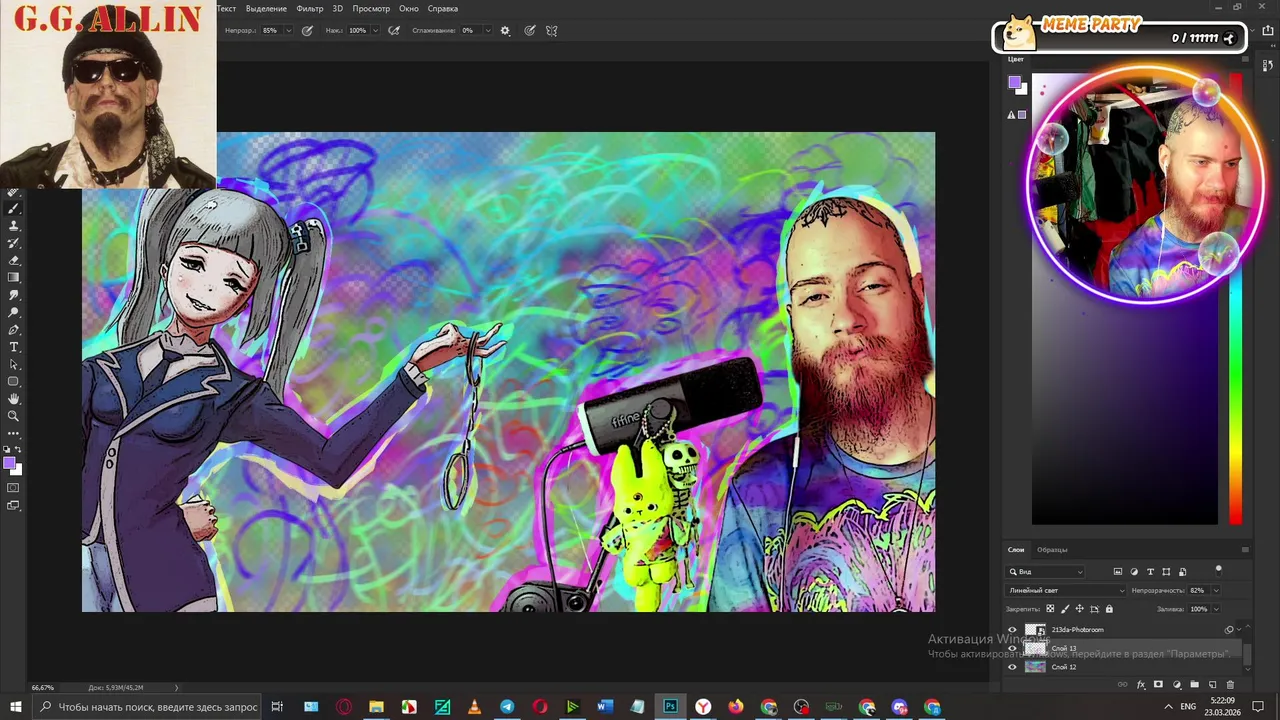Select the Zoom magnifier tool
Image resolution: width=1280 pixels, height=720 pixels.
coord(14,416)
